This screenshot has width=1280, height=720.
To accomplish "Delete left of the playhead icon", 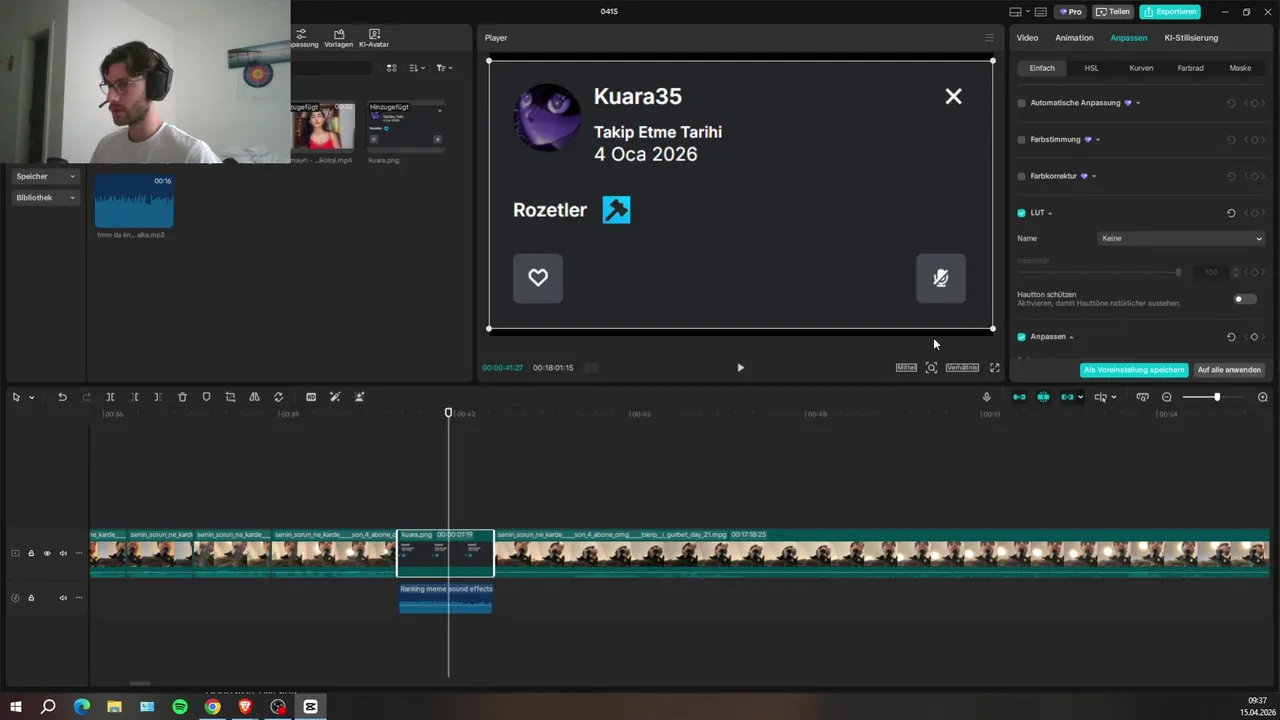I will 134,397.
